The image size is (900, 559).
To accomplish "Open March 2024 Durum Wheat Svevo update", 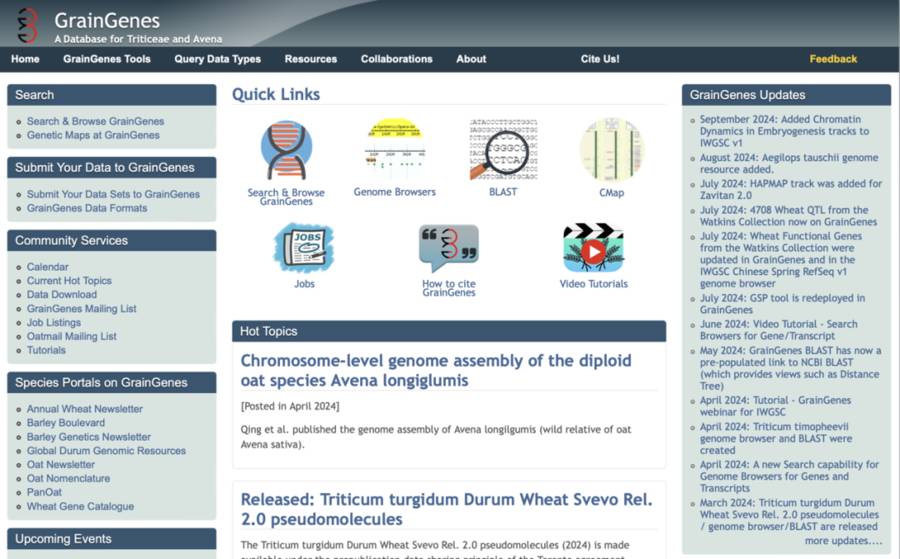I will coord(789,514).
